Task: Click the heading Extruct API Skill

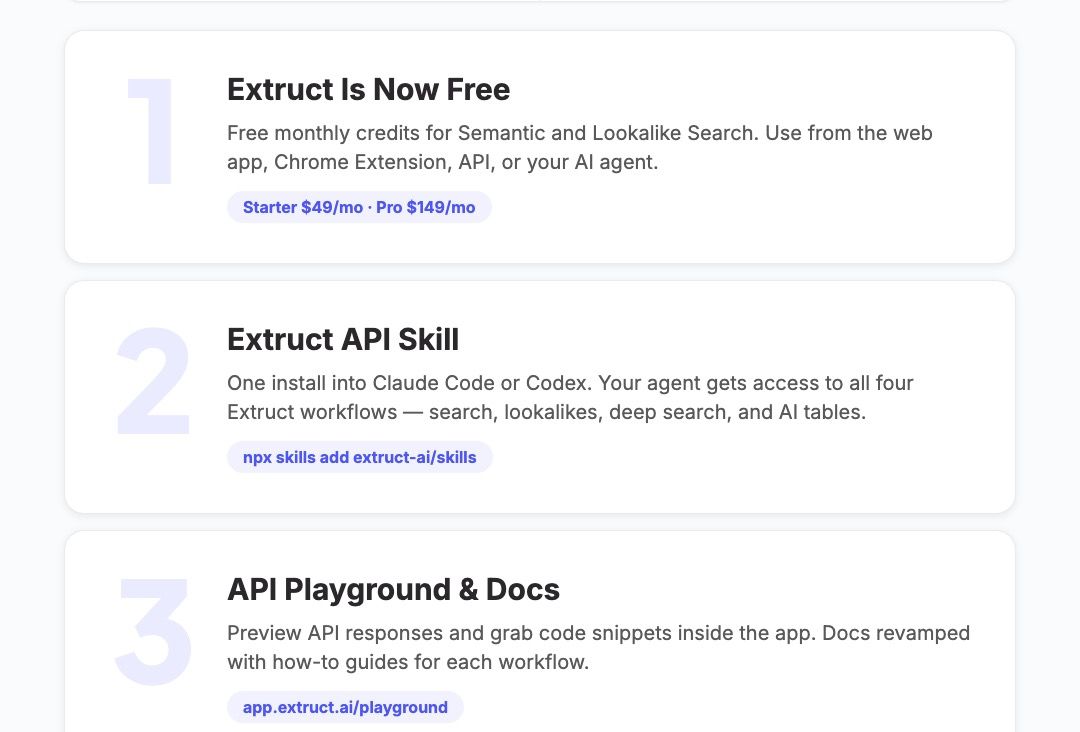Action: point(343,340)
